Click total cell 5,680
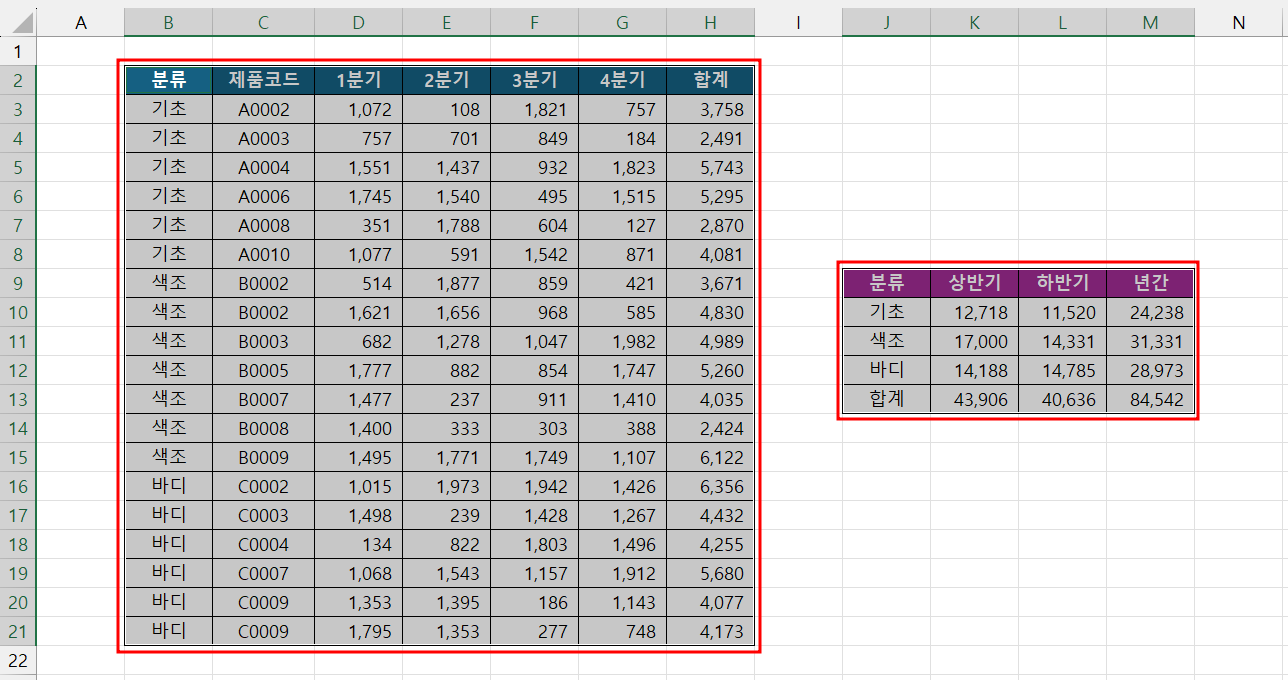Image resolution: width=1288 pixels, height=680 pixels. (710, 574)
